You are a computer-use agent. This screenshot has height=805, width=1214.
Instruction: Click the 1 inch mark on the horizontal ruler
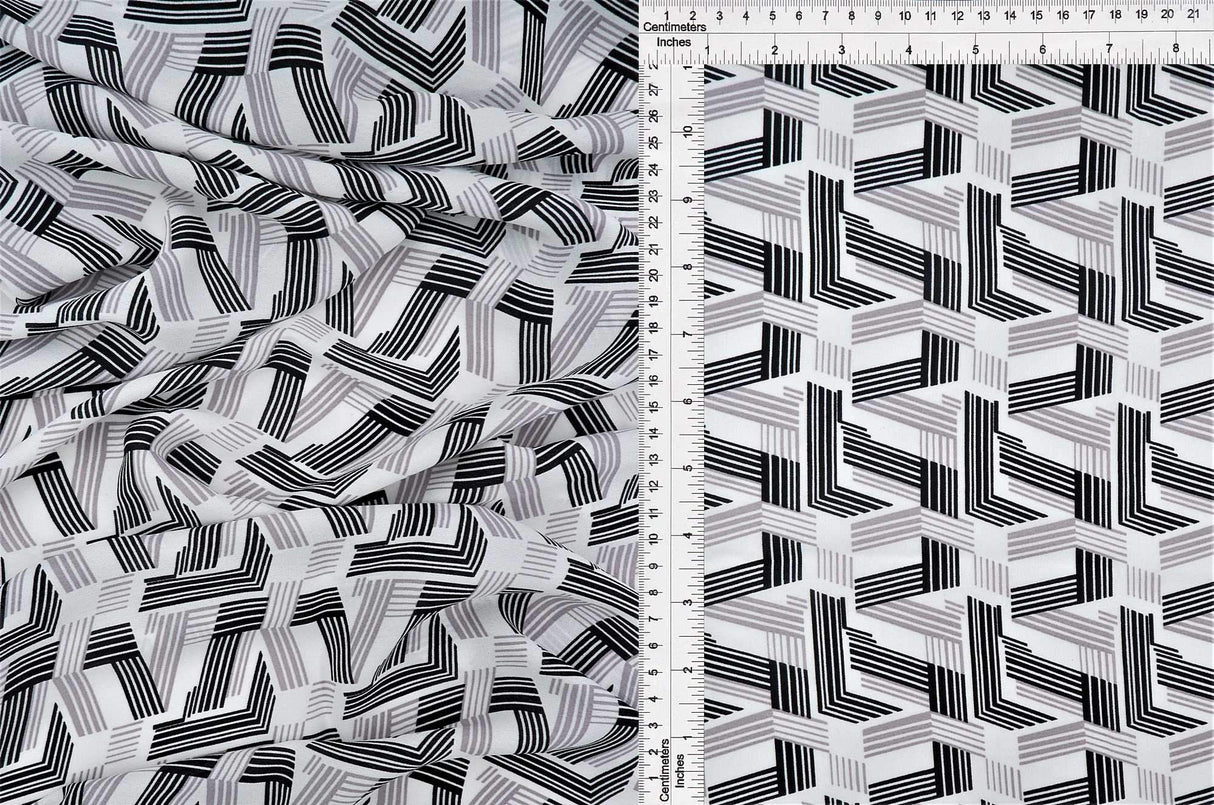(x=708, y=48)
